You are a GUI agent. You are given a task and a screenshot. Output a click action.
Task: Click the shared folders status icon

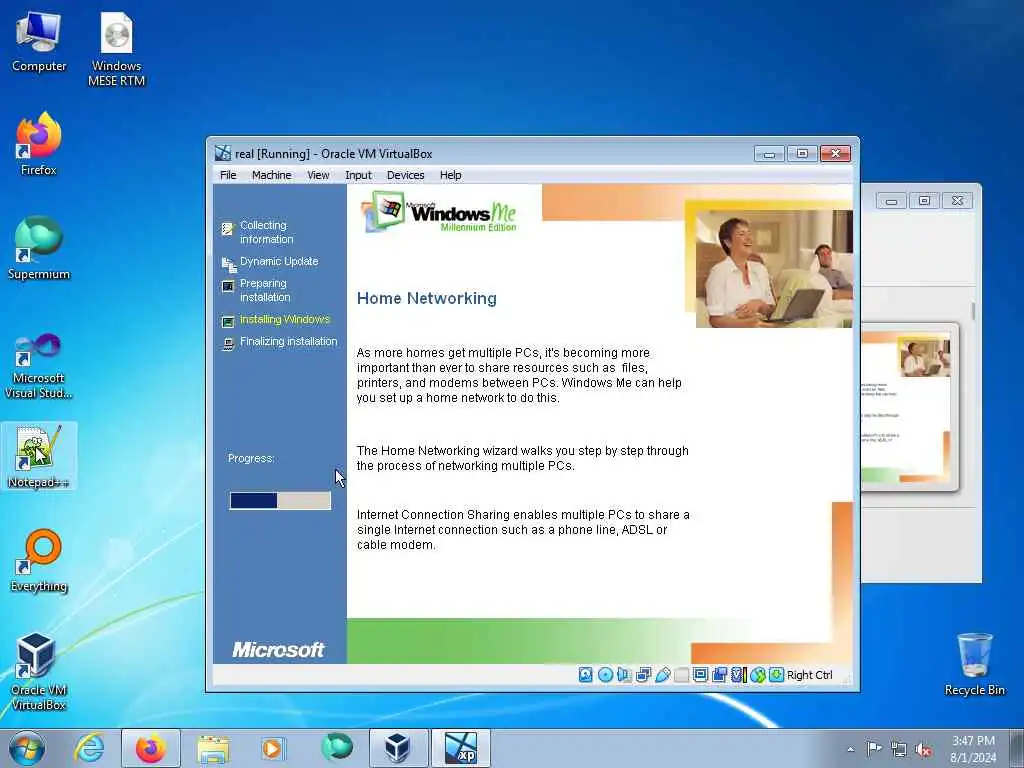pos(681,675)
